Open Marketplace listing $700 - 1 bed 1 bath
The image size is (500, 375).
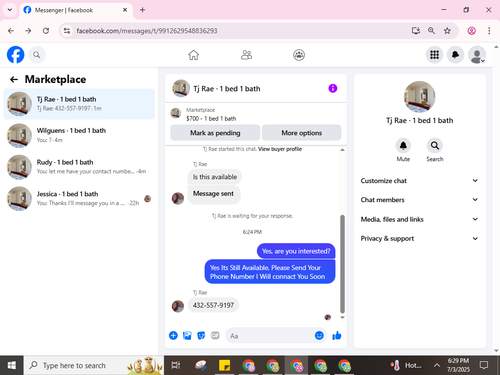[x=211, y=114]
